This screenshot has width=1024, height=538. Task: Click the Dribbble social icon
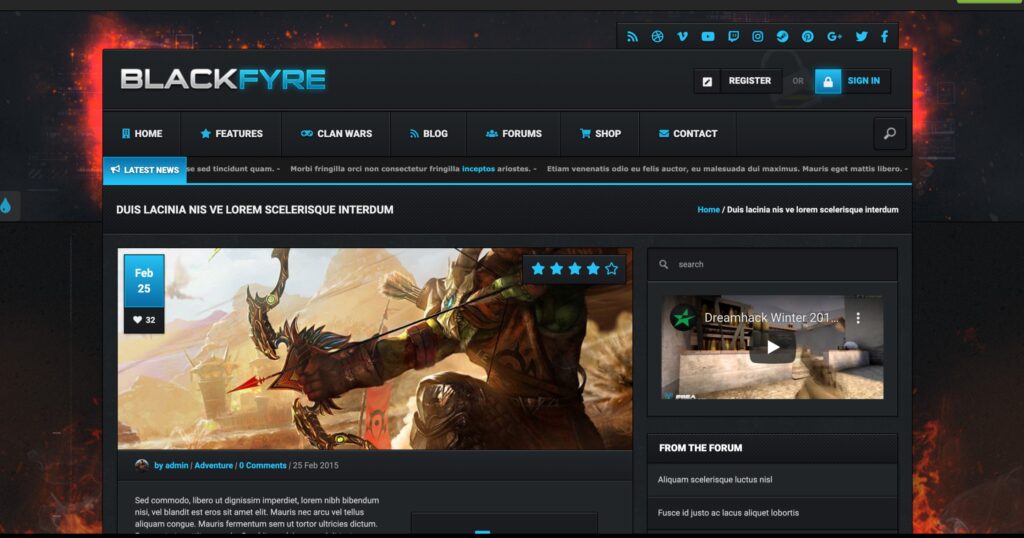tap(658, 37)
